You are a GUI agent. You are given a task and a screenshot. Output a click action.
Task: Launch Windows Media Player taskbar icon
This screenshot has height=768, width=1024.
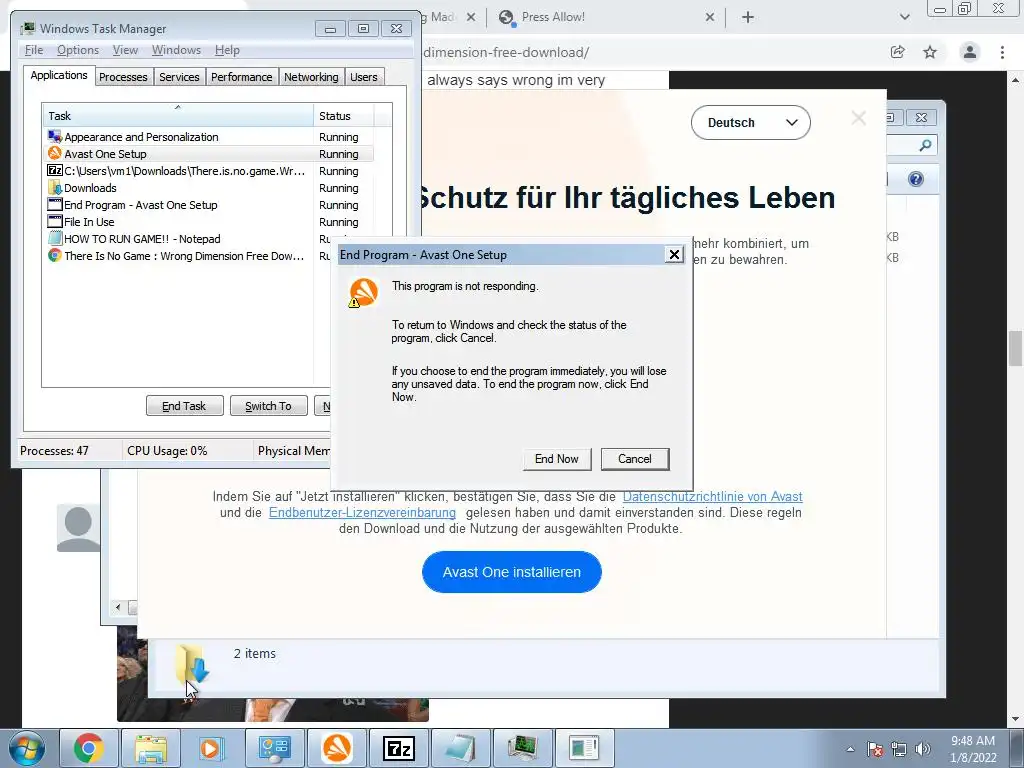212,748
